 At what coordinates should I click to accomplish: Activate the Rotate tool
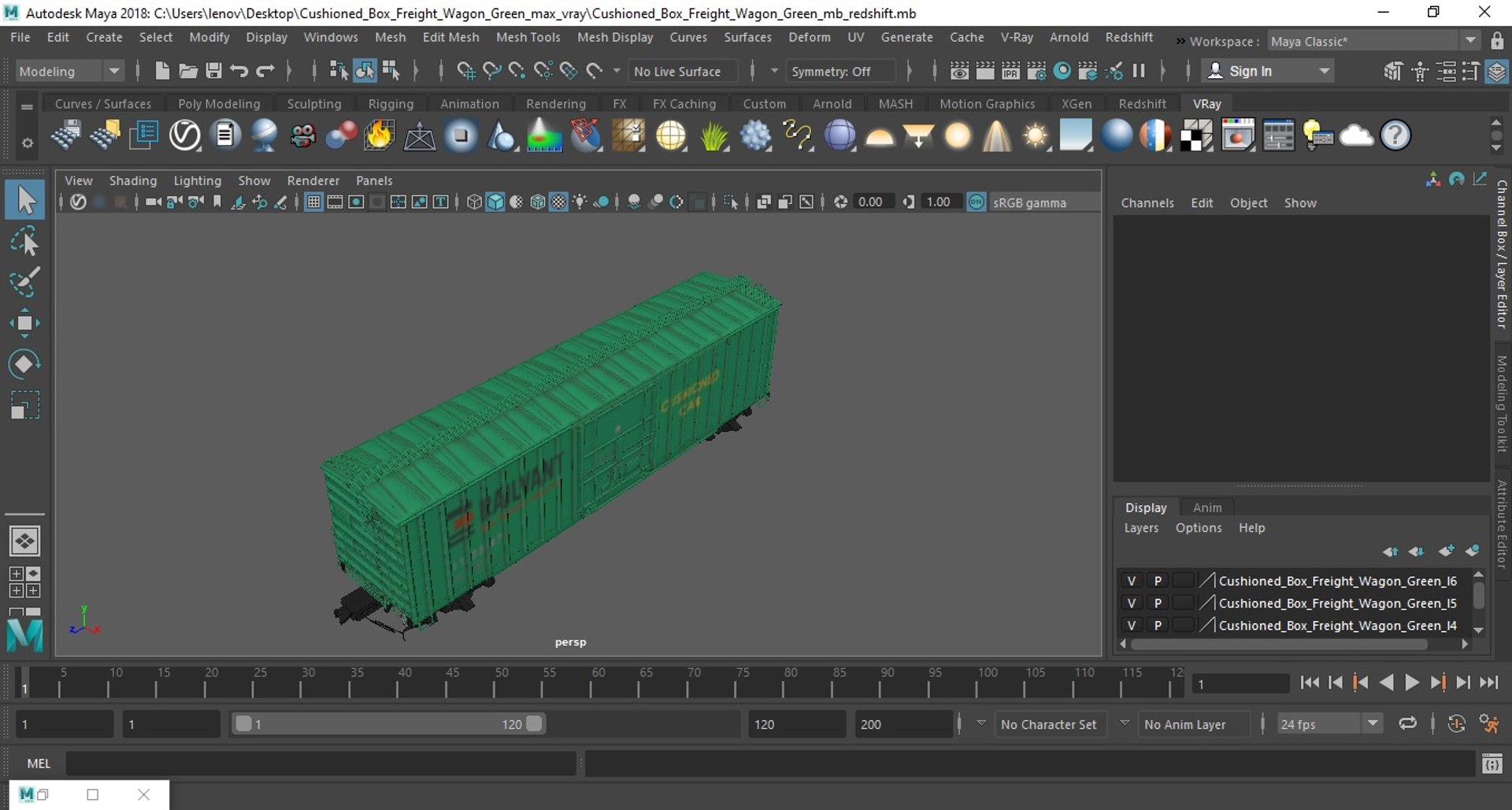(x=25, y=364)
